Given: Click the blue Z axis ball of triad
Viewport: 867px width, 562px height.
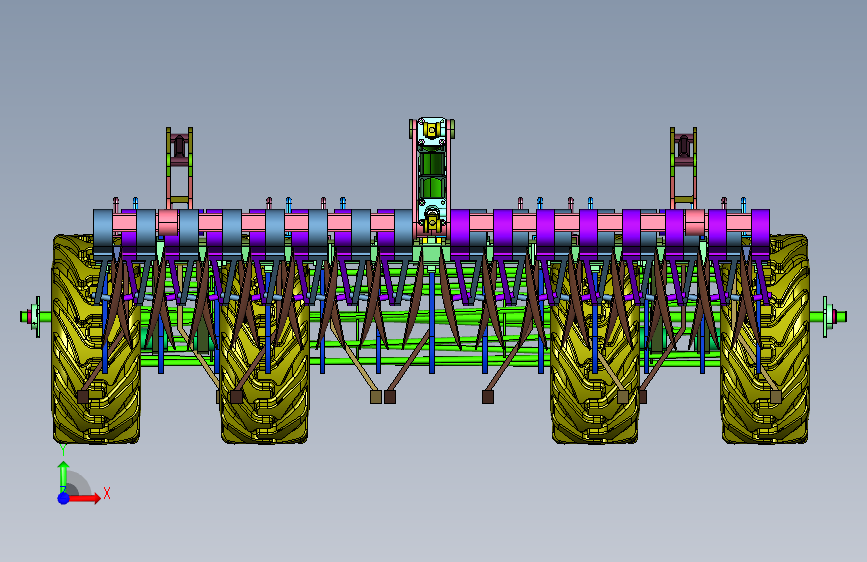Looking at the screenshot, I should [x=63, y=498].
